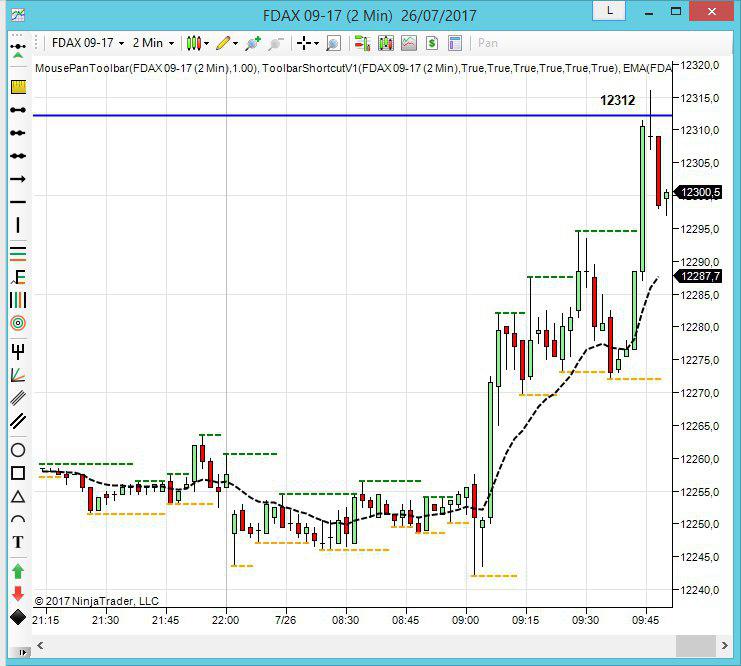Click the crosshair cursor icon
The width and height of the screenshot is (741, 666).
coord(304,43)
